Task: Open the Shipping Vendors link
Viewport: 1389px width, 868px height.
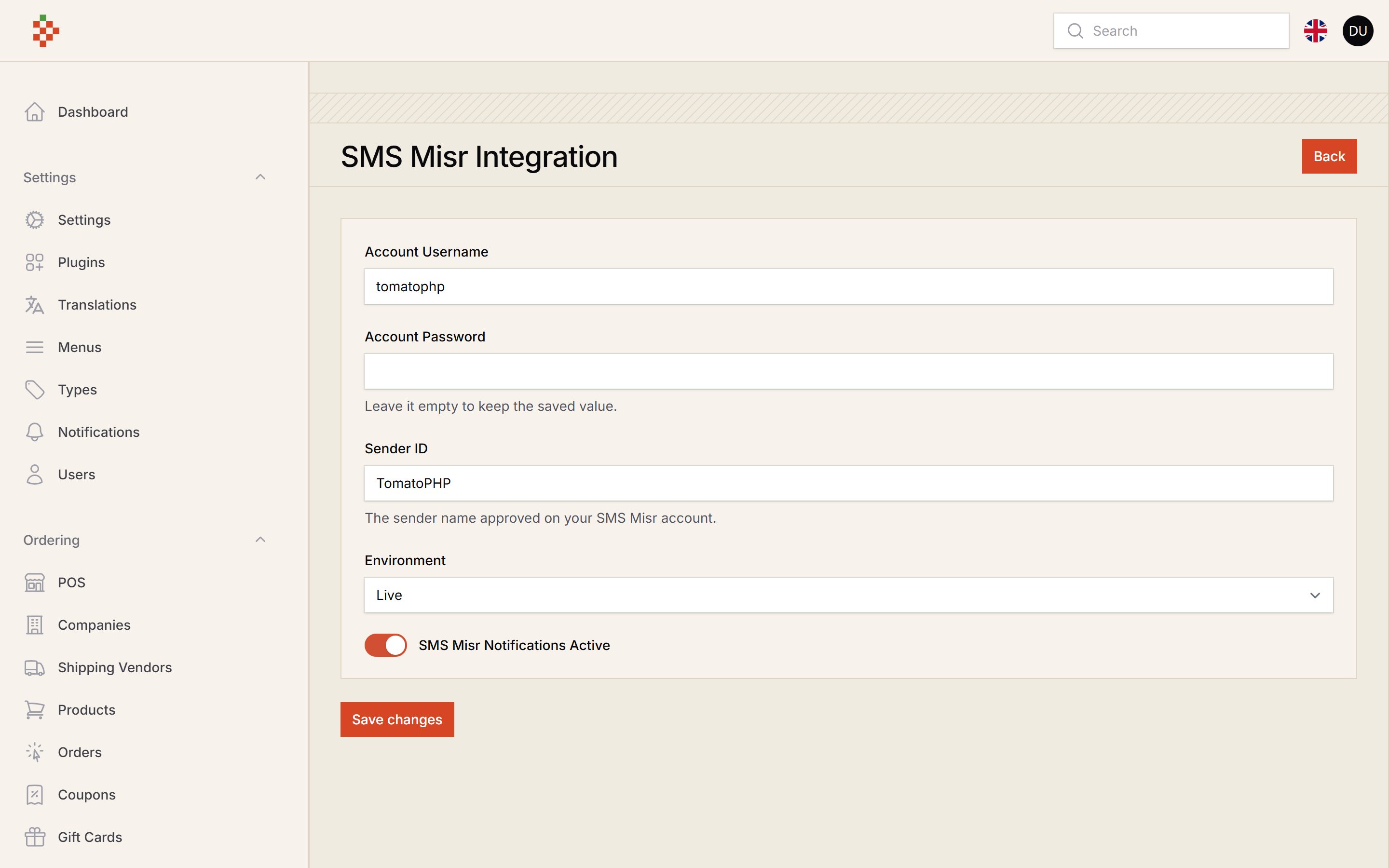Action: (115, 668)
